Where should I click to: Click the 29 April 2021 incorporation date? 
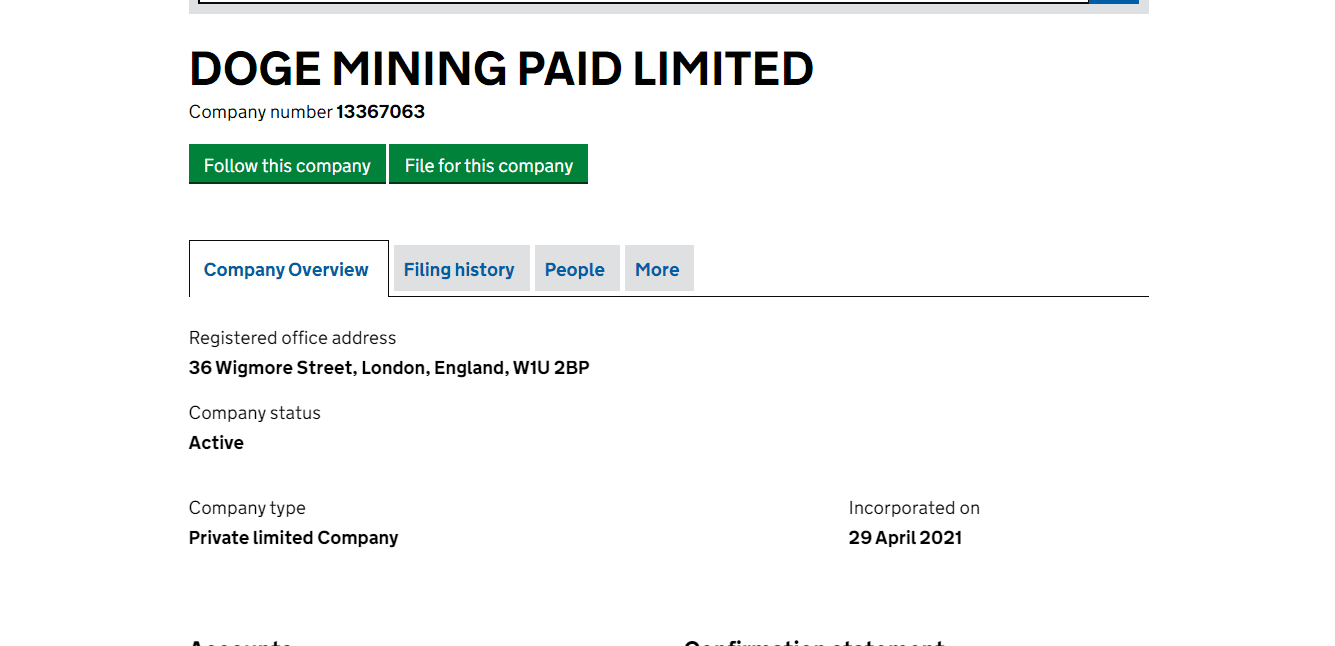[905, 538]
